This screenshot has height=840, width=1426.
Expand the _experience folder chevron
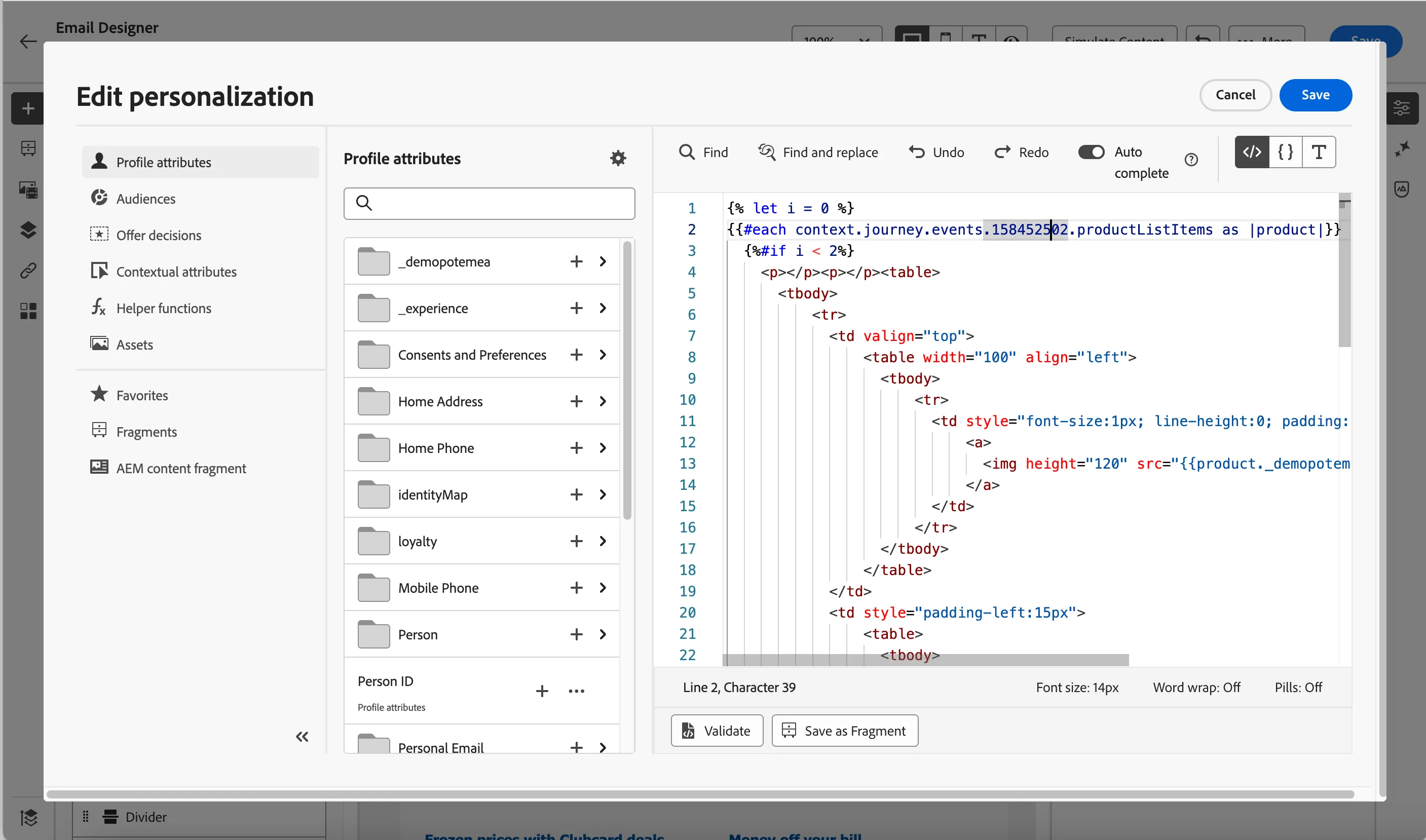603,308
